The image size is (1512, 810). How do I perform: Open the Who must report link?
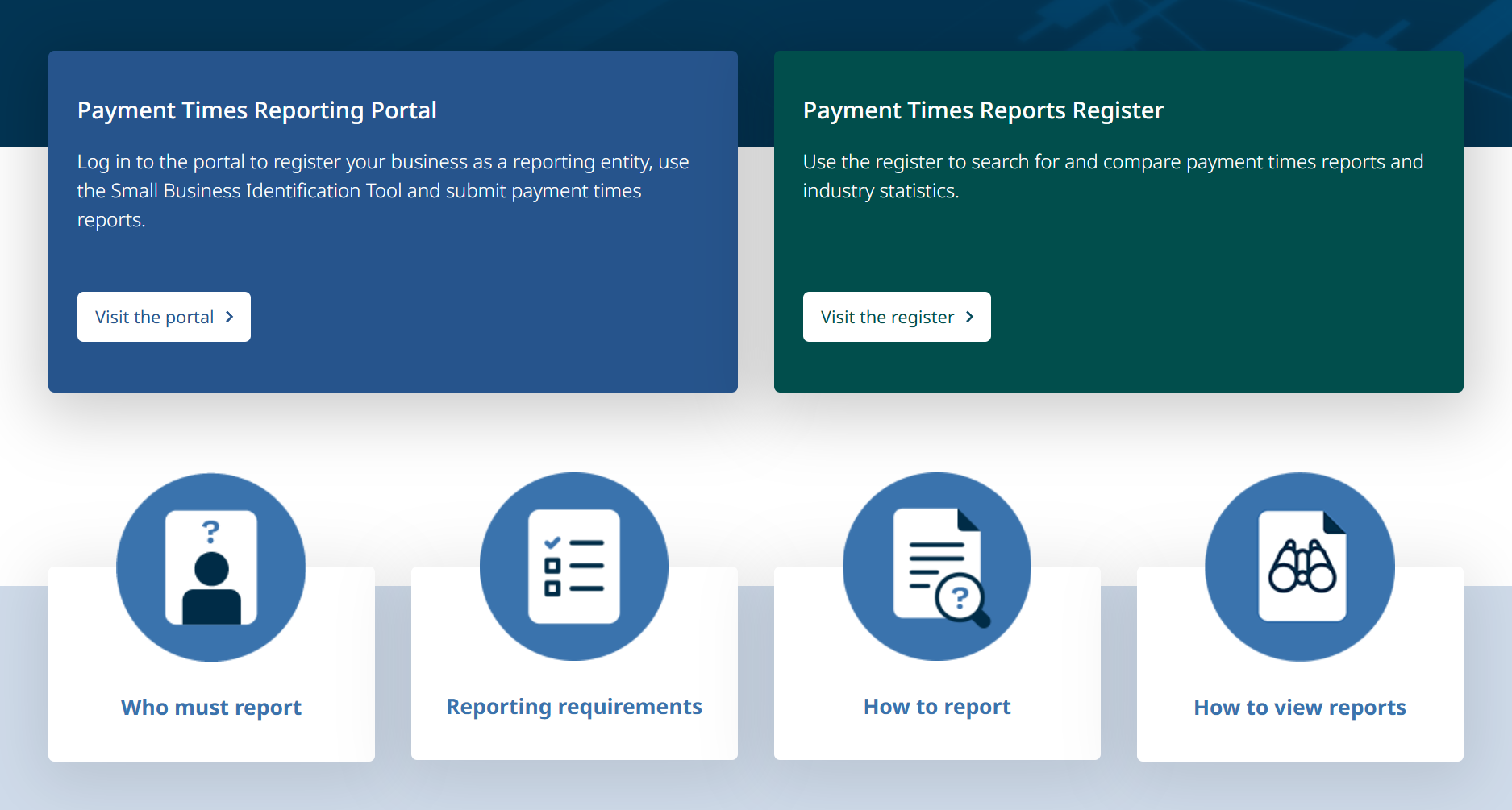pyautogui.click(x=210, y=707)
